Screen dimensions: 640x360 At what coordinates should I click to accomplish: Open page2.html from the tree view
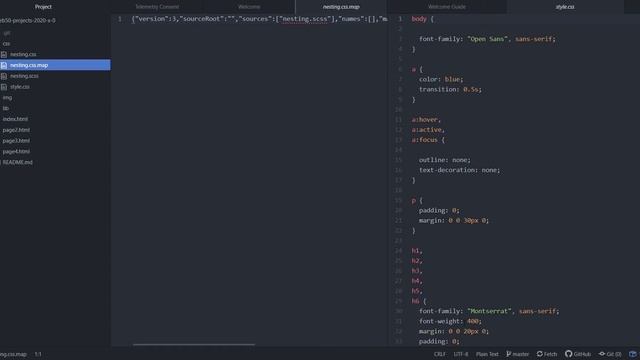(x=16, y=130)
